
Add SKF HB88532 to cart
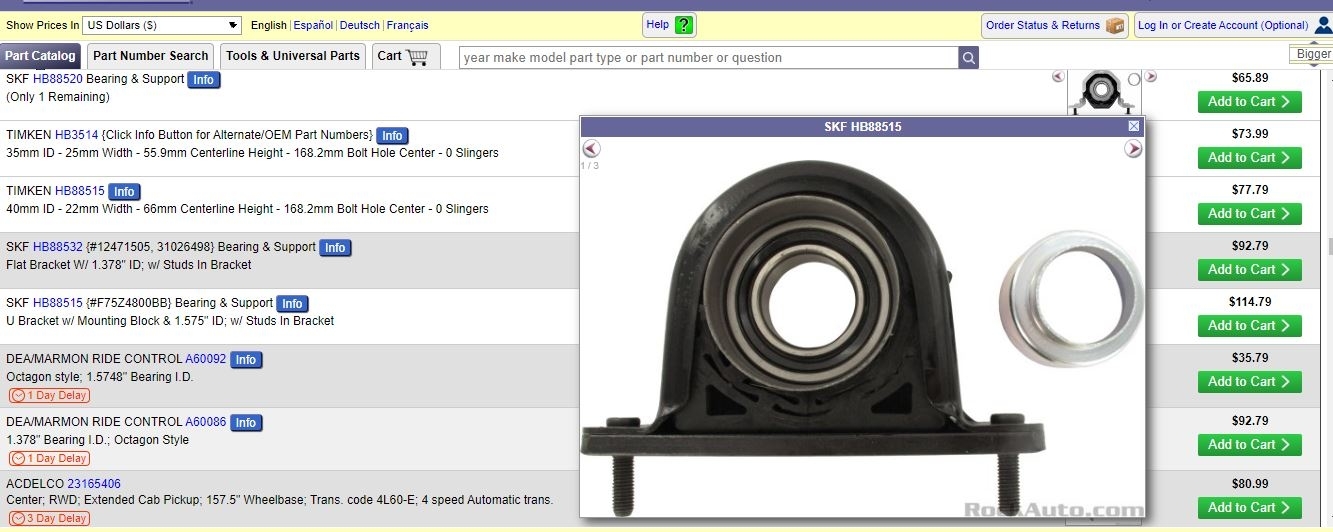[1250, 269]
